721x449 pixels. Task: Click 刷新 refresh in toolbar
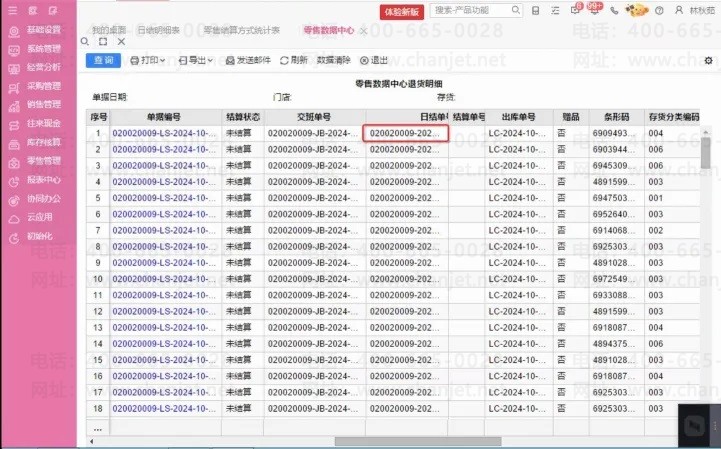pos(293,61)
